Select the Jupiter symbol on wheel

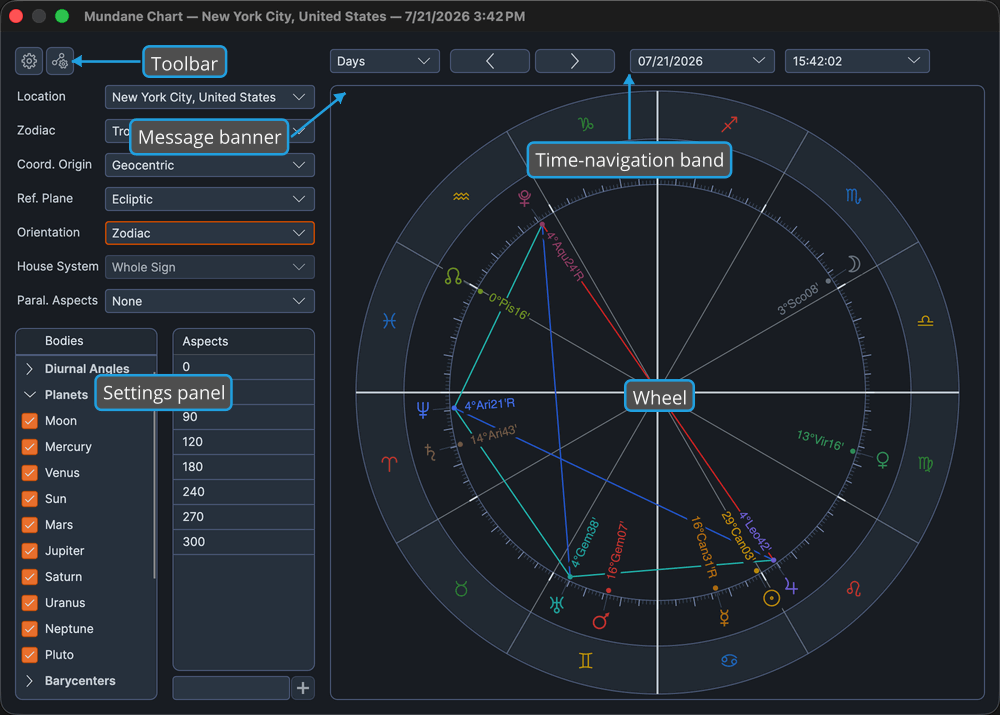pyautogui.click(x=791, y=586)
